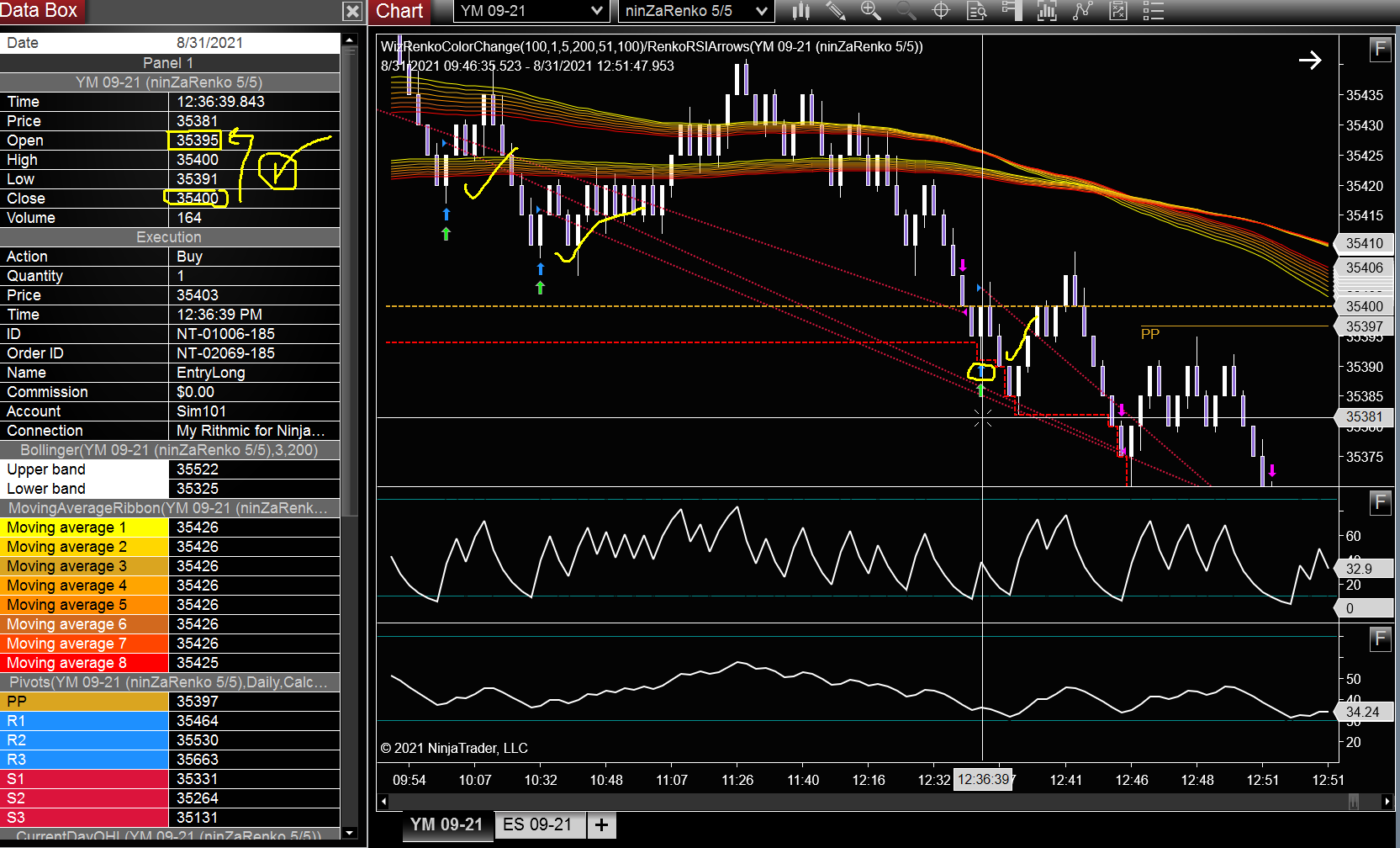Open the YM 09-21 instrument dropdown
This screenshot has width=1400, height=848.
click(x=531, y=11)
